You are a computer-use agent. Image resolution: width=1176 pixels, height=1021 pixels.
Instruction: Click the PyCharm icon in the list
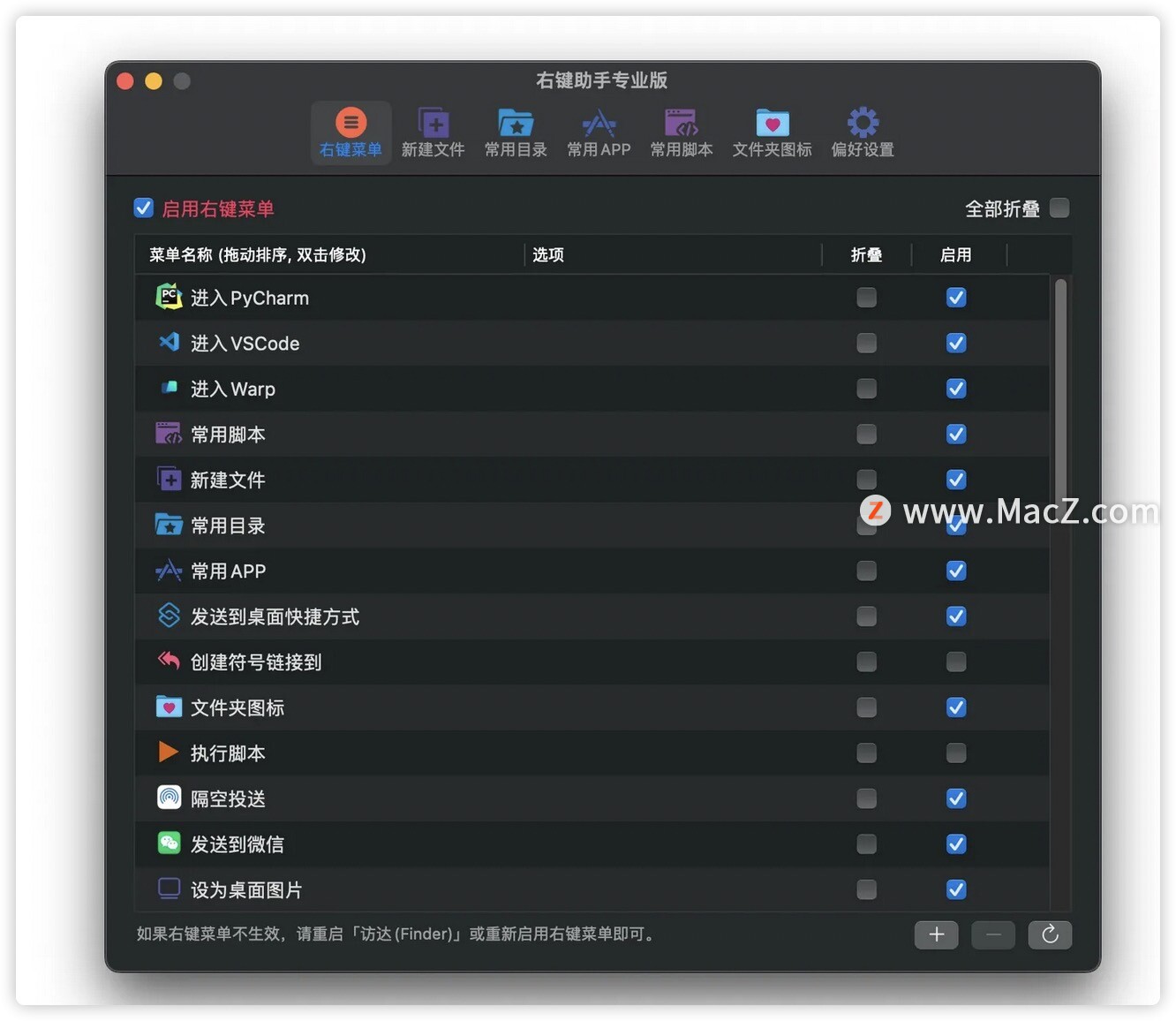169,297
